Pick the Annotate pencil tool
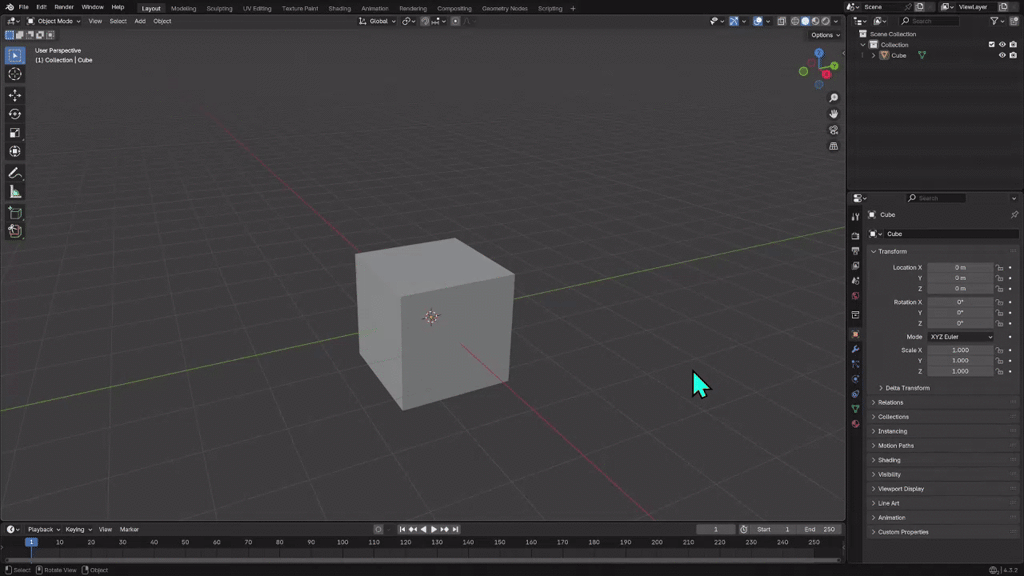 pyautogui.click(x=15, y=174)
